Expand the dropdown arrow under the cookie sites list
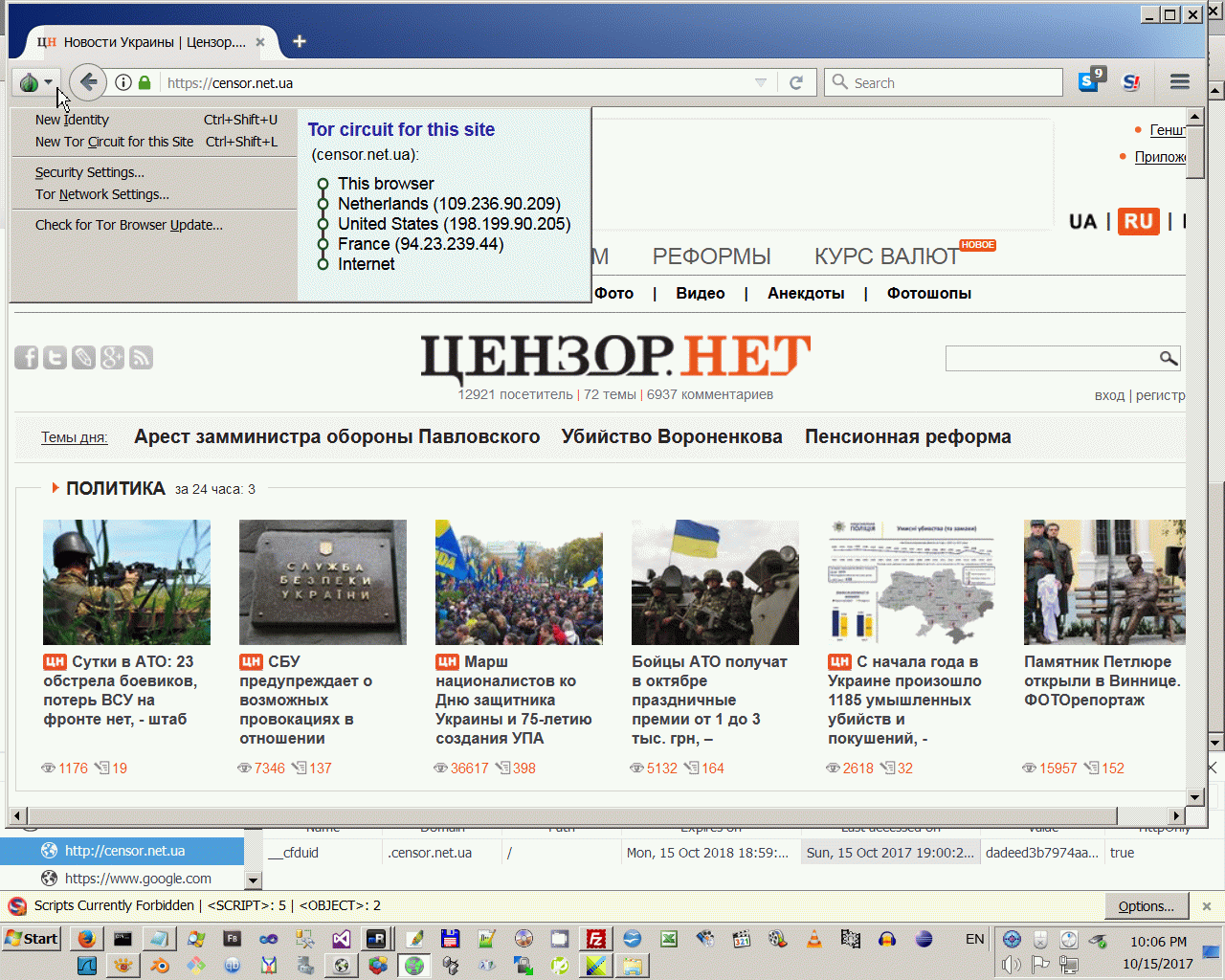The image size is (1225, 980). (253, 880)
